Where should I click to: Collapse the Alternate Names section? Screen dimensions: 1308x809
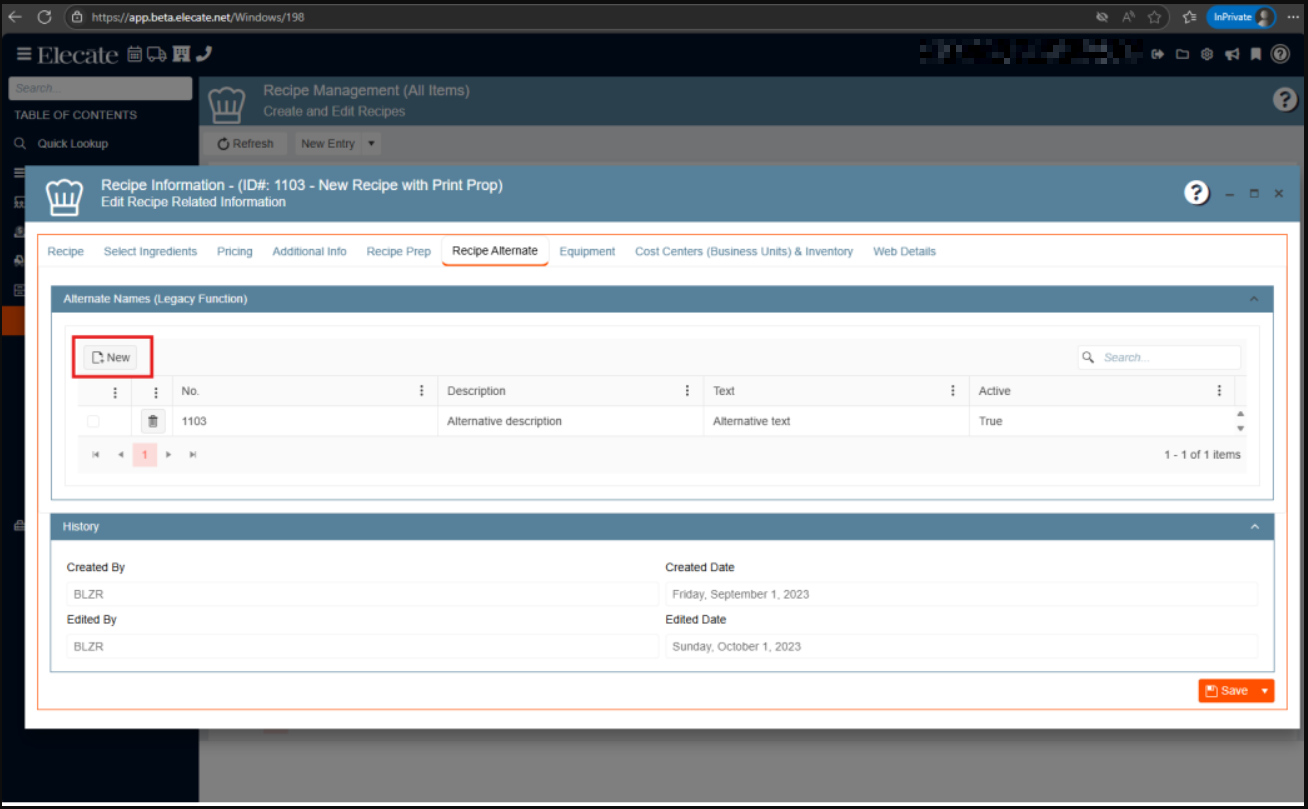point(1254,299)
